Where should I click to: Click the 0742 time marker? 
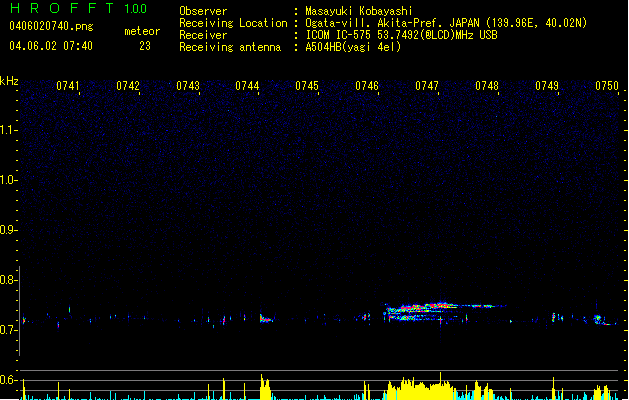click(128, 86)
